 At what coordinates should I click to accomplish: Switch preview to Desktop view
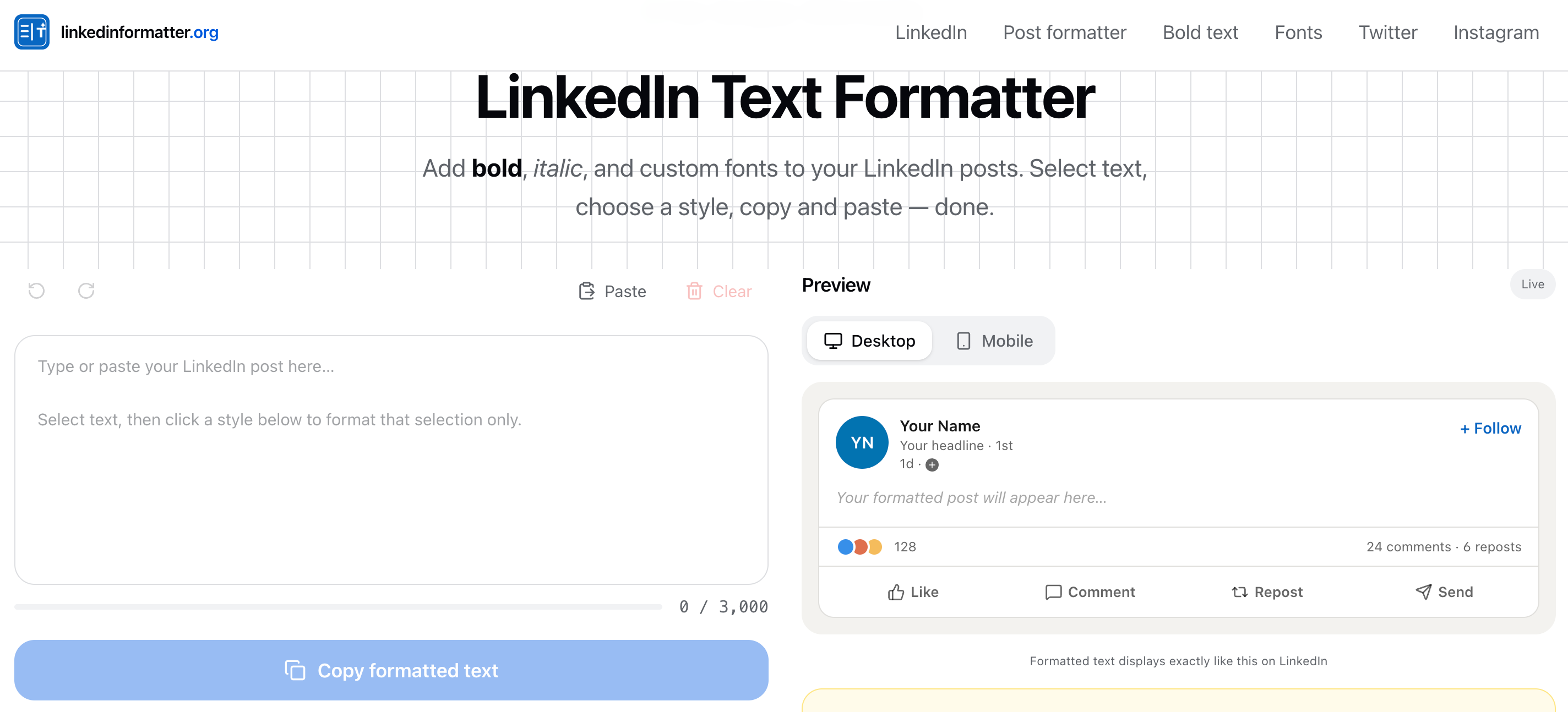pyautogui.click(x=869, y=341)
